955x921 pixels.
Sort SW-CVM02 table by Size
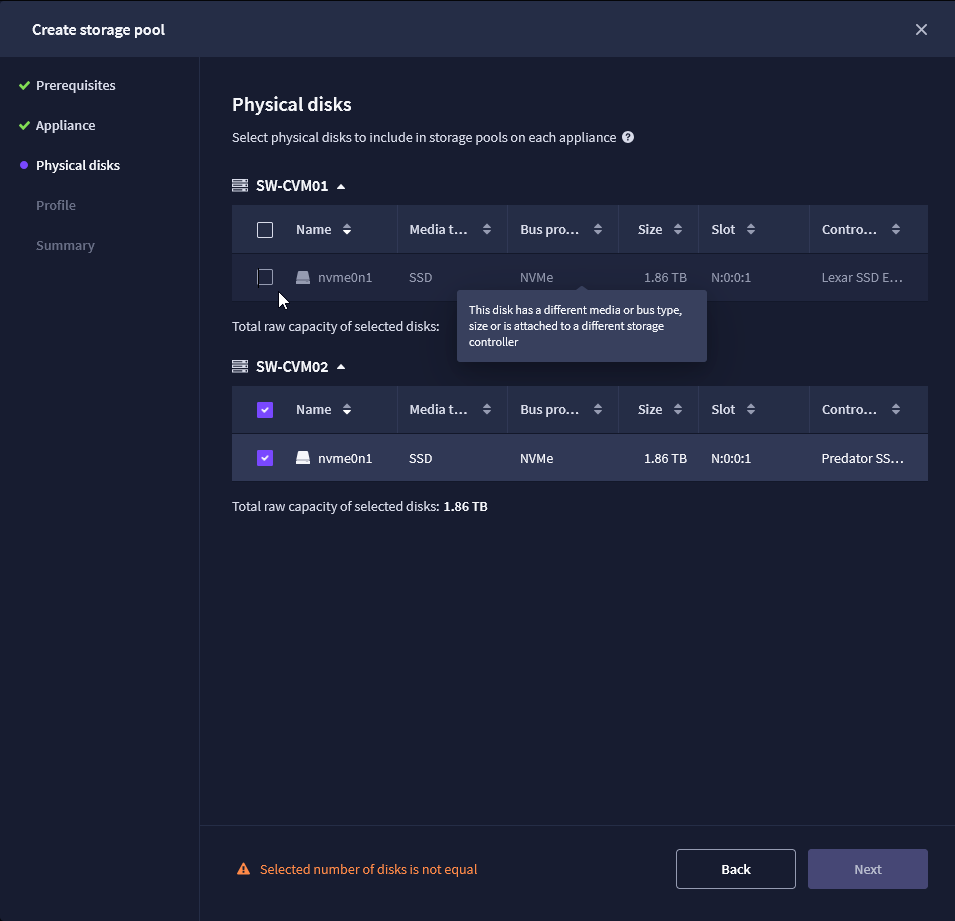[677, 409]
